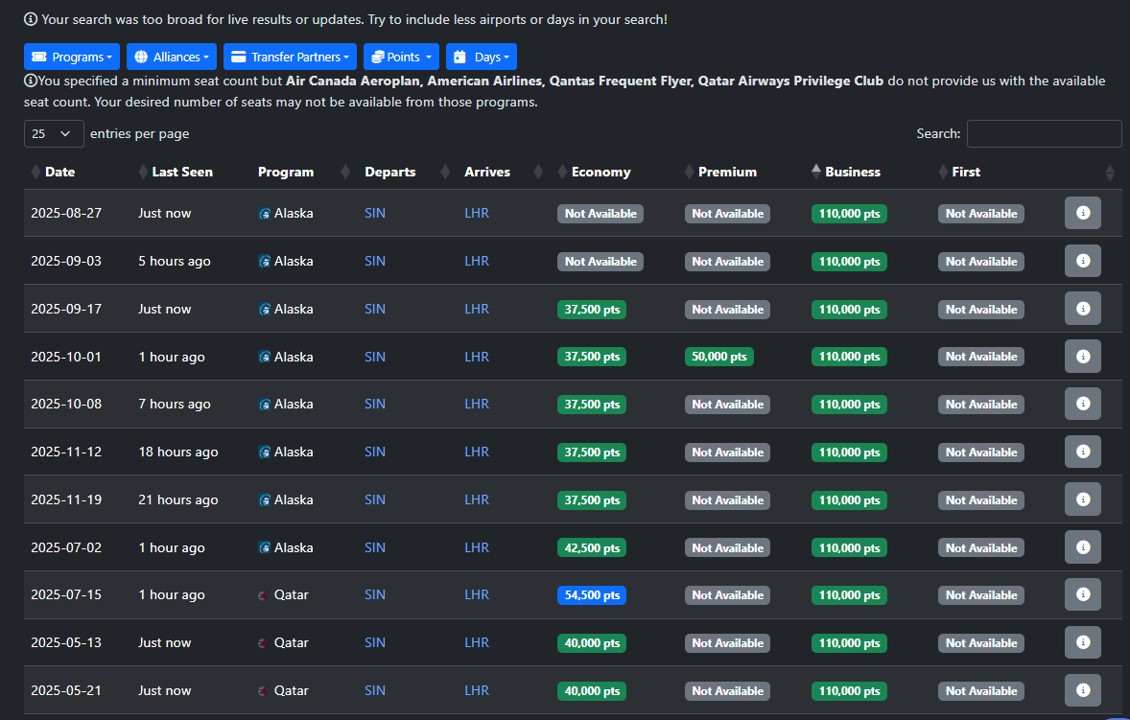This screenshot has width=1130, height=720.
Task: Select 110,000 pts Business on 2025-10-08
Action: [849, 404]
